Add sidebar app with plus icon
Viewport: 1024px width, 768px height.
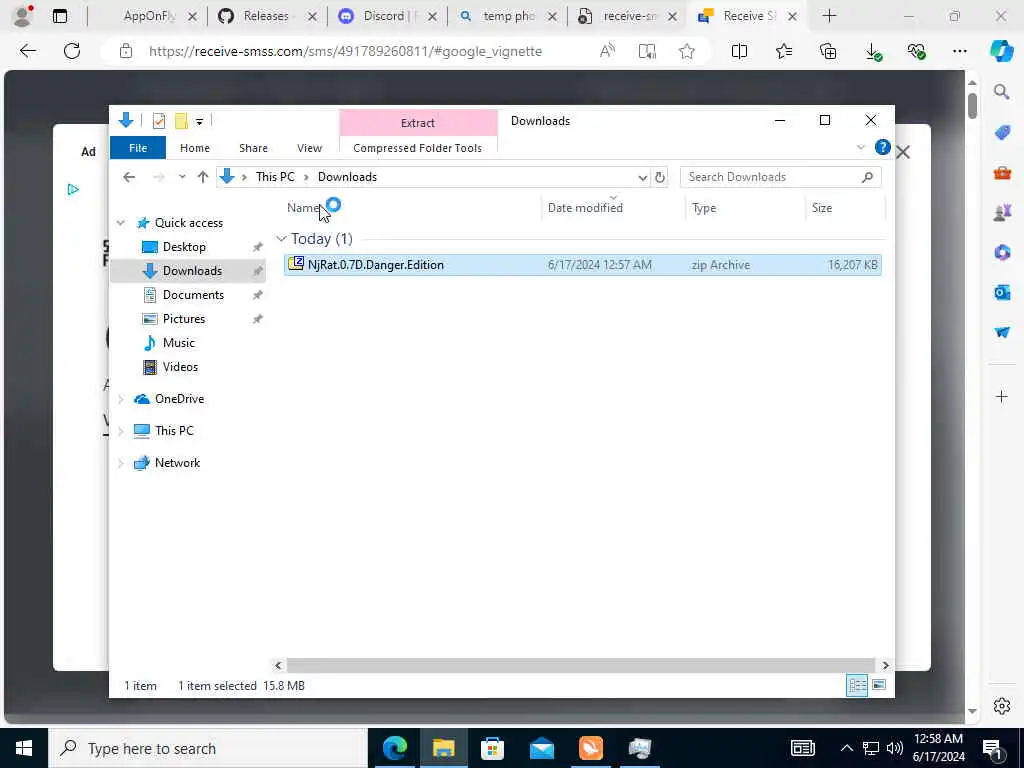(x=1002, y=396)
